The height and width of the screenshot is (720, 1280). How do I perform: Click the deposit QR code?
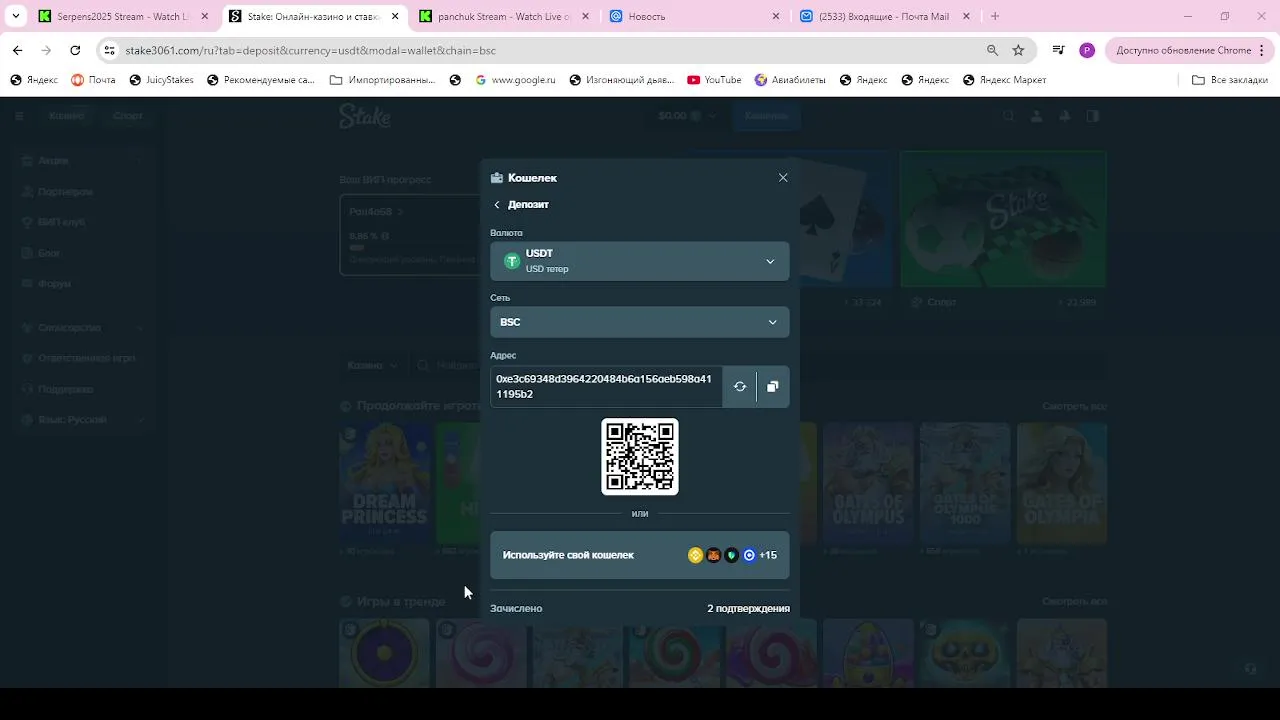[640, 457]
